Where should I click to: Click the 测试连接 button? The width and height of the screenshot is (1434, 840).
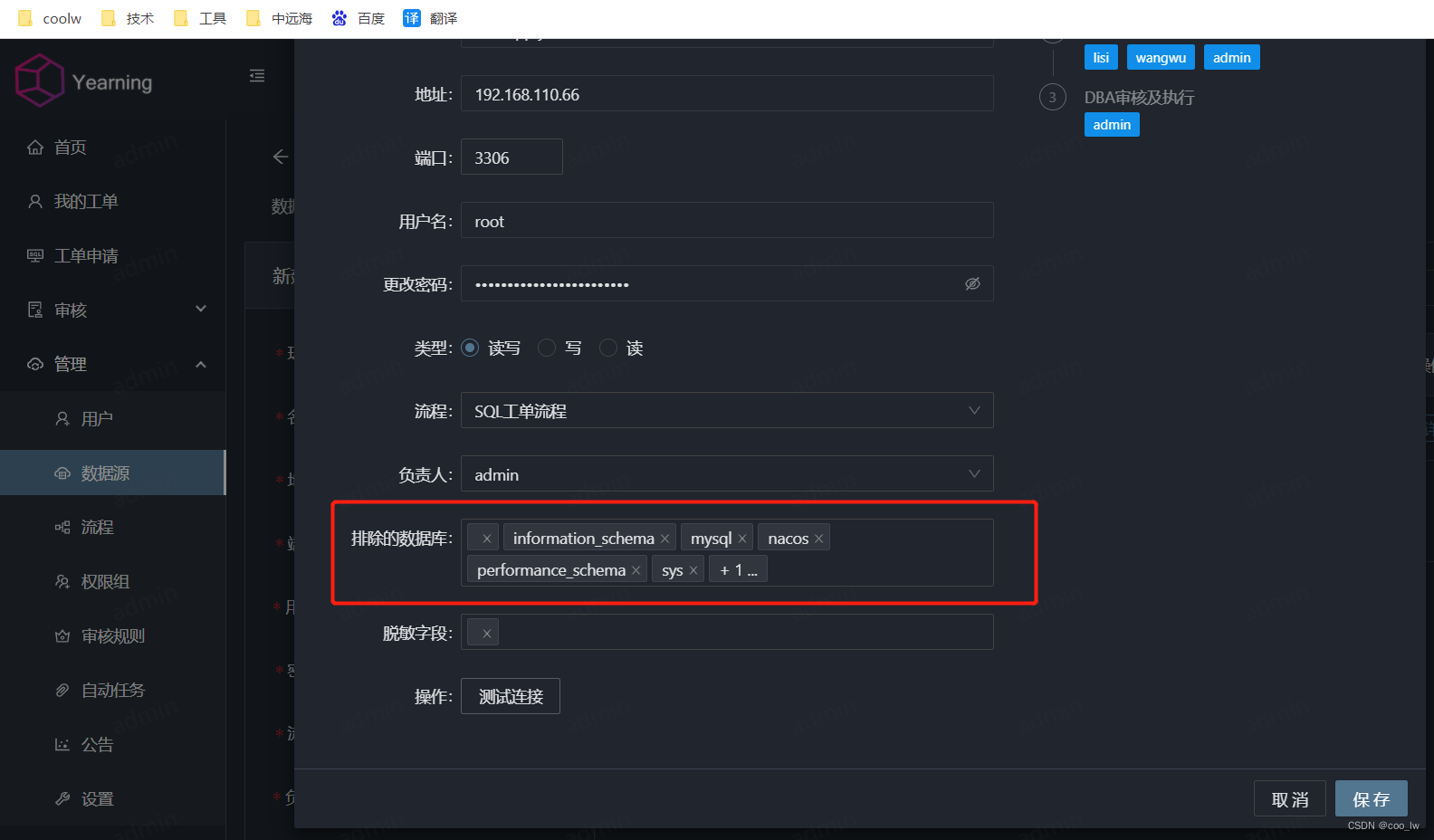(x=511, y=696)
